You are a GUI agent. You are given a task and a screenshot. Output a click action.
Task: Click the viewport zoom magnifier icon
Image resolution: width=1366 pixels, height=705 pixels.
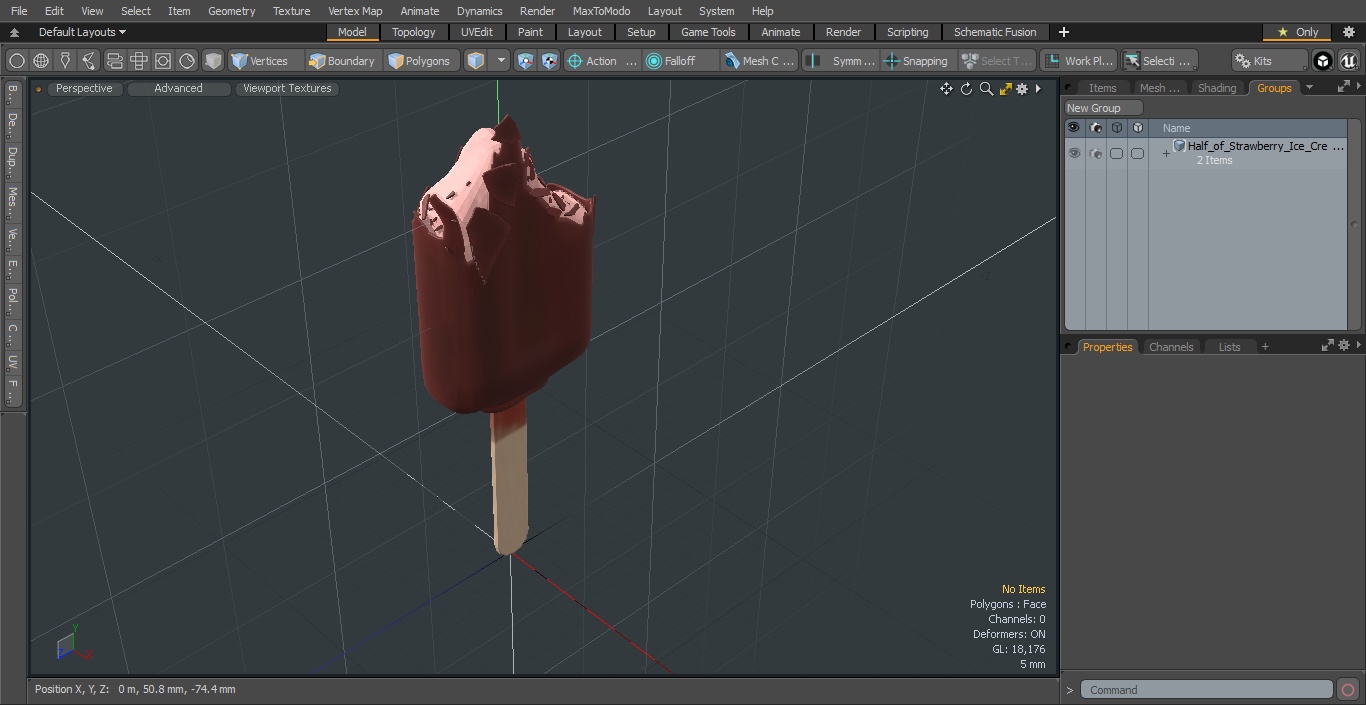[x=986, y=89]
